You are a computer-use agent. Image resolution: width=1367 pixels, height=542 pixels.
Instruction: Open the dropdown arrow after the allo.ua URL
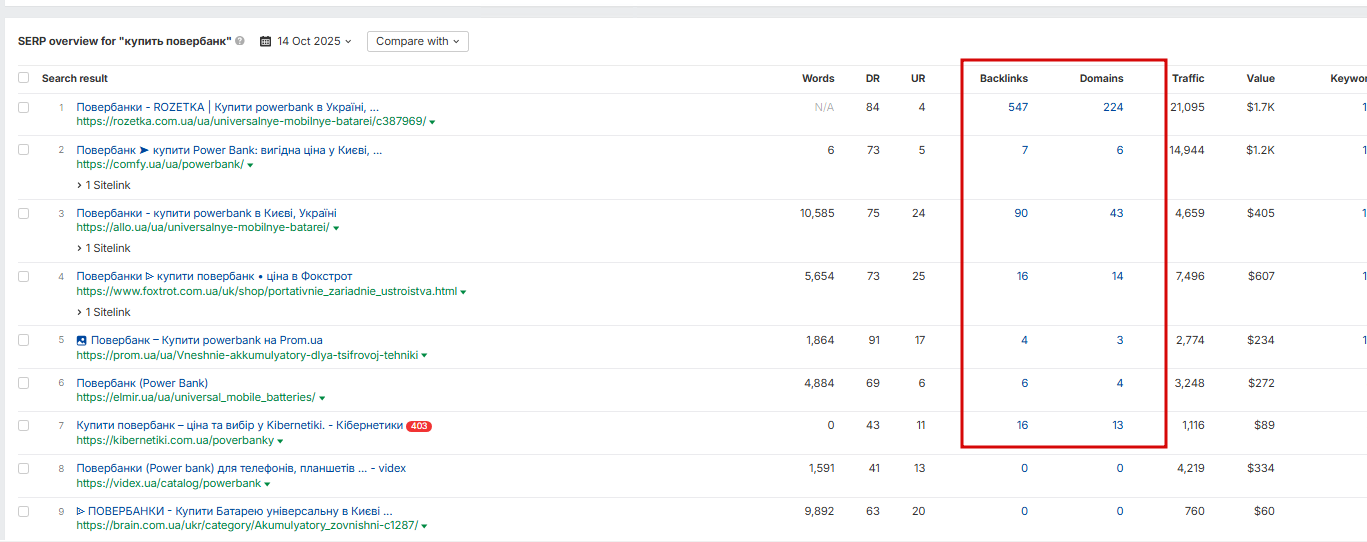pos(337,228)
